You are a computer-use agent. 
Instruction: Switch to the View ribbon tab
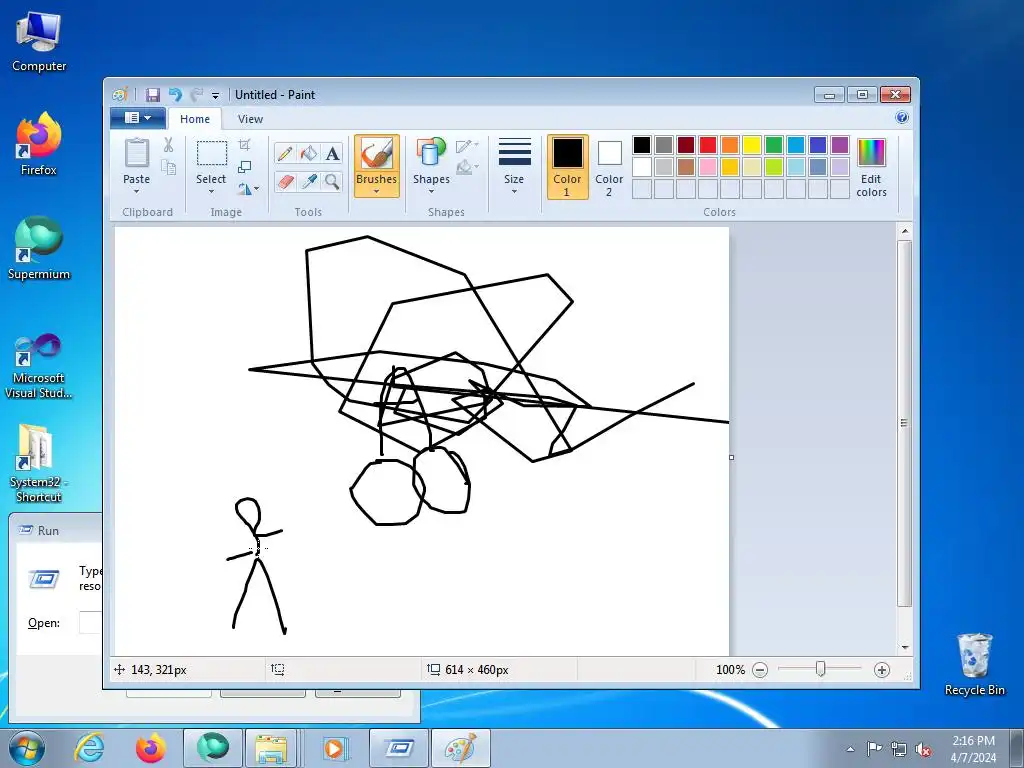(250, 119)
